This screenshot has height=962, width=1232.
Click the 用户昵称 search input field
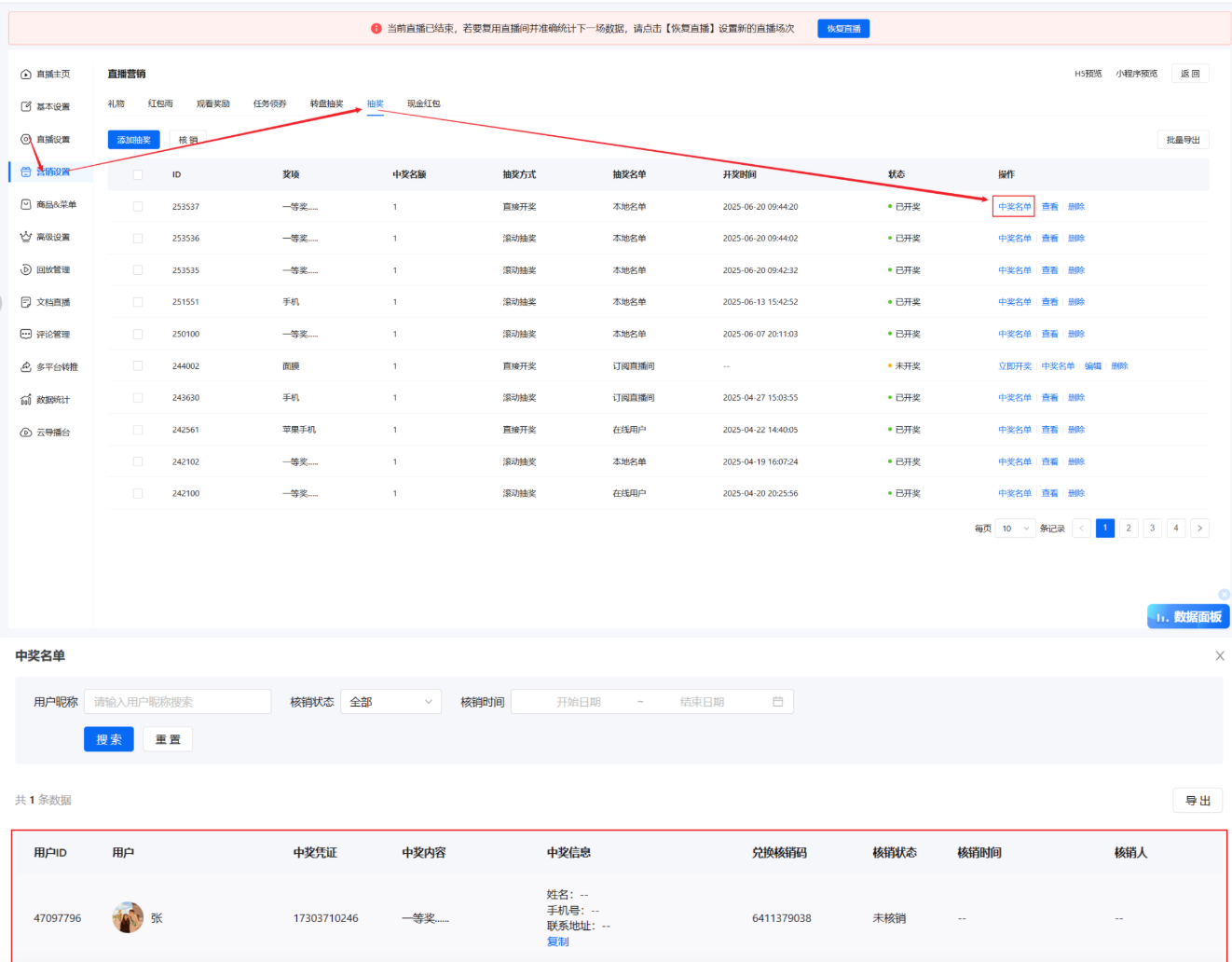point(177,702)
